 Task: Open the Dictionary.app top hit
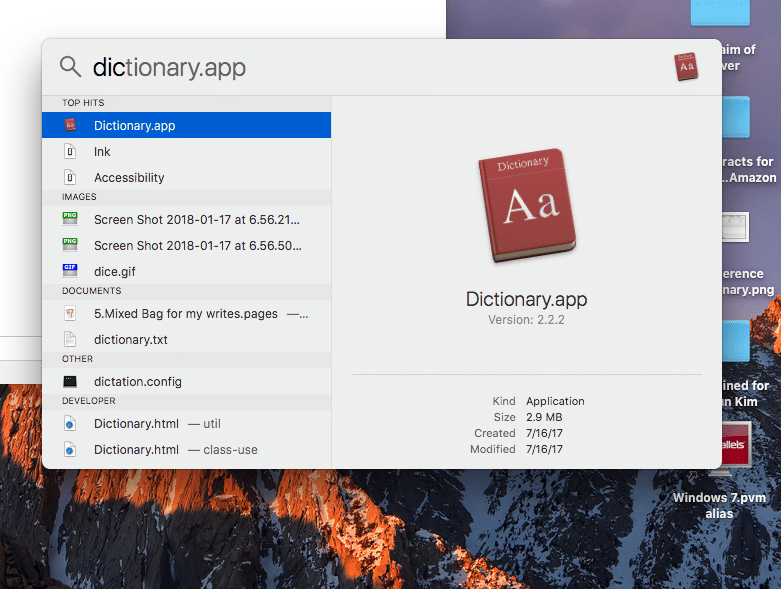point(186,125)
